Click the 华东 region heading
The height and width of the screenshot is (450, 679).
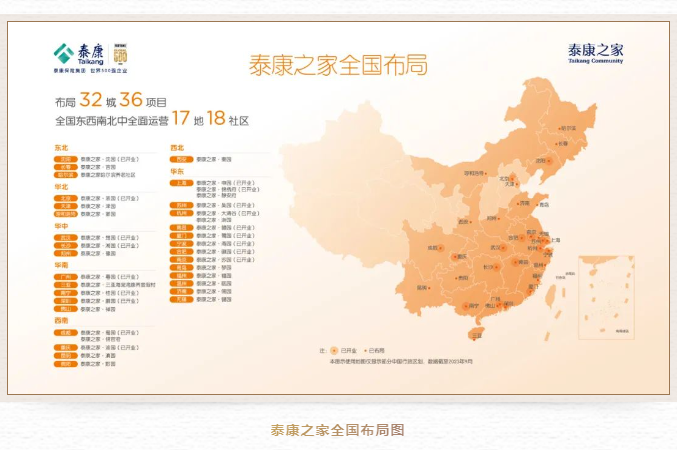(x=177, y=172)
